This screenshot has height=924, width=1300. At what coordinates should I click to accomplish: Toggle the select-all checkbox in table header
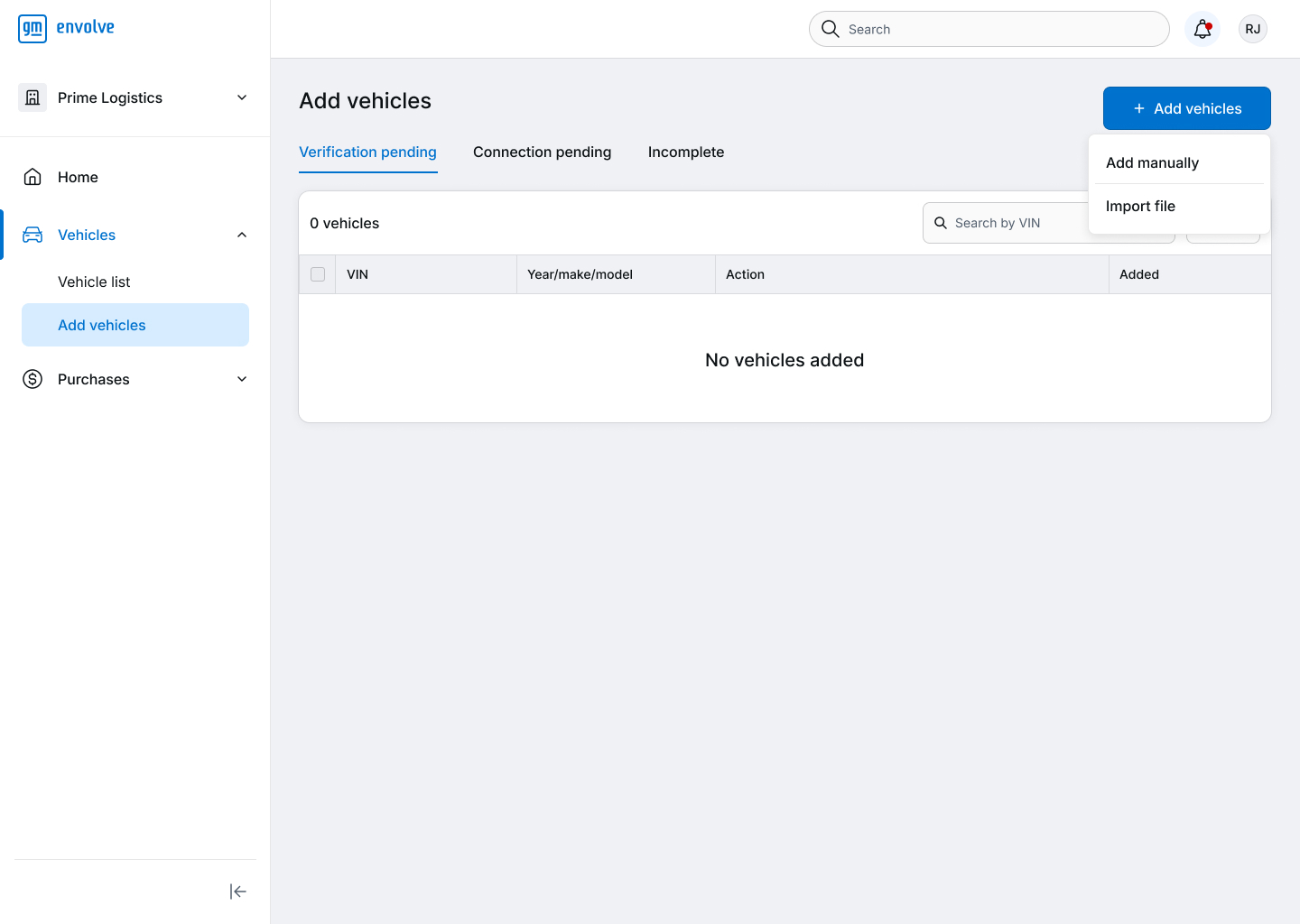[x=318, y=274]
